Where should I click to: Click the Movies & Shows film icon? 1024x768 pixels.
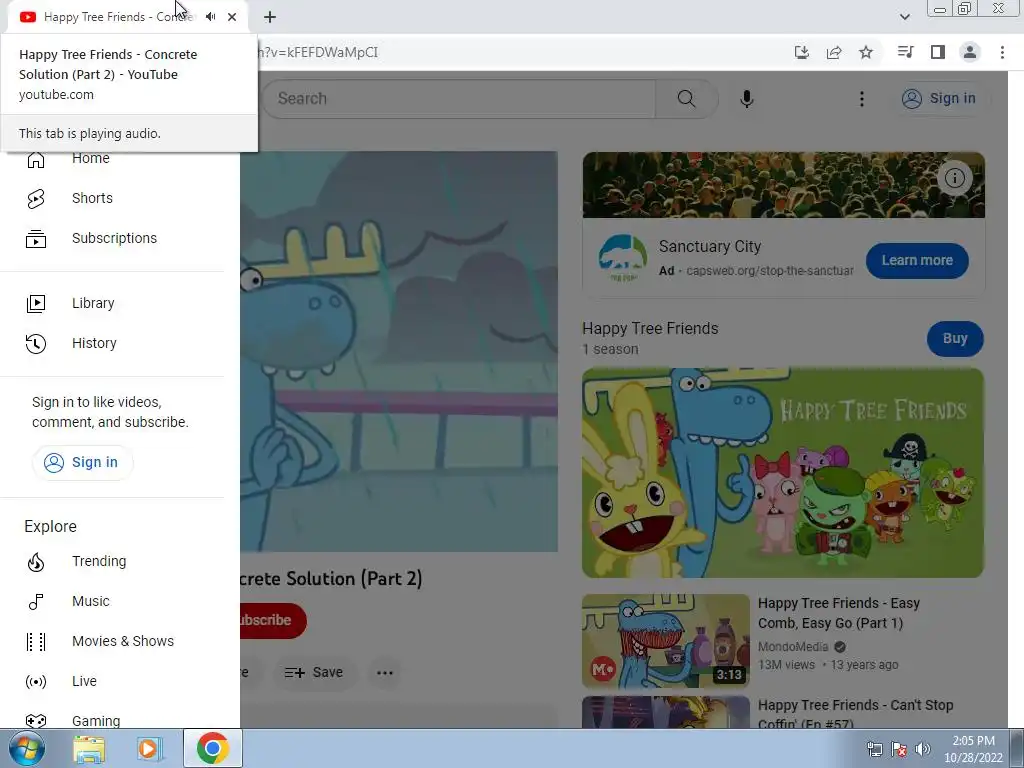tap(36, 641)
